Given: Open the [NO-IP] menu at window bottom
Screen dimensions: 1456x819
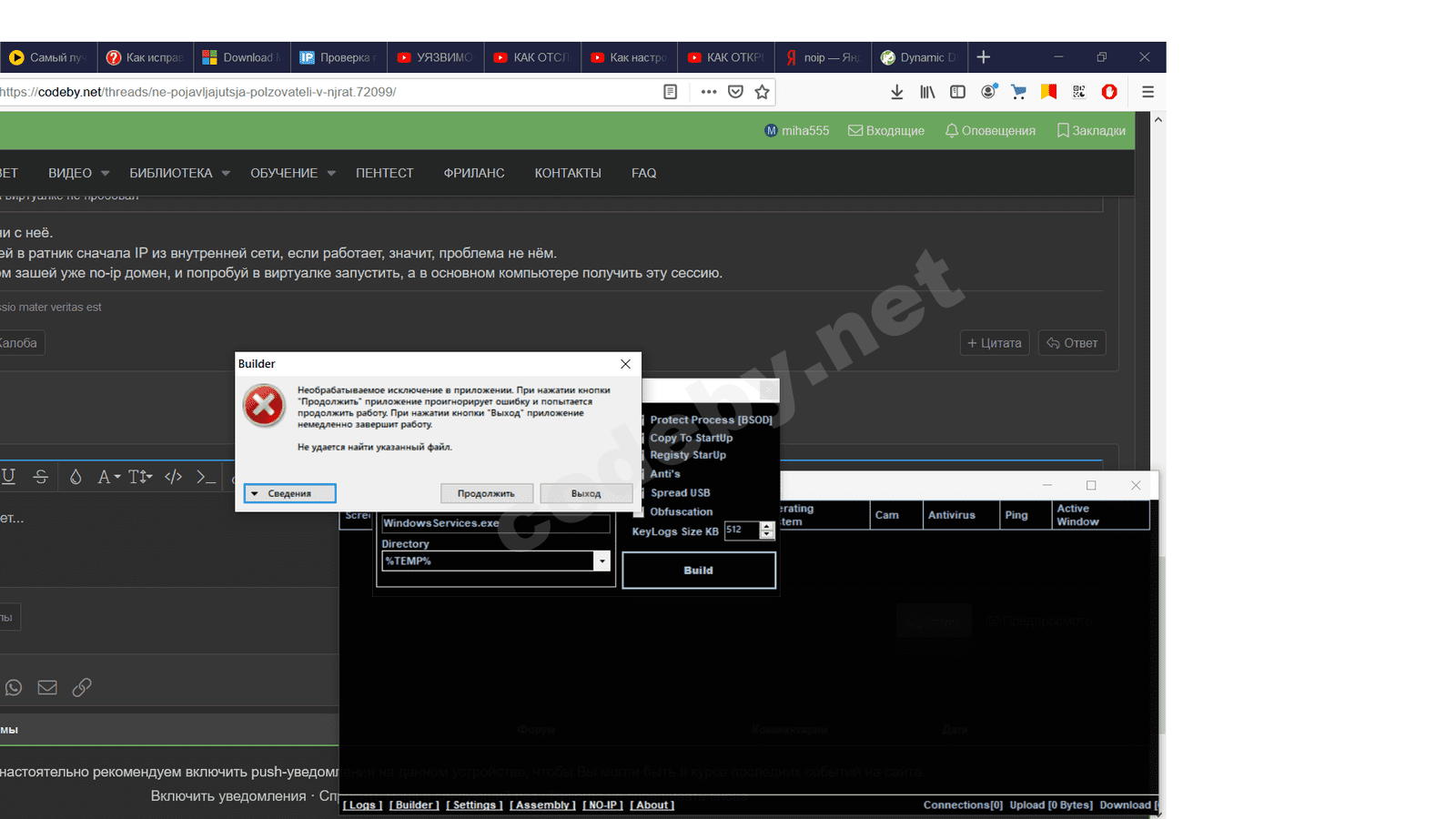Looking at the screenshot, I should tap(602, 805).
